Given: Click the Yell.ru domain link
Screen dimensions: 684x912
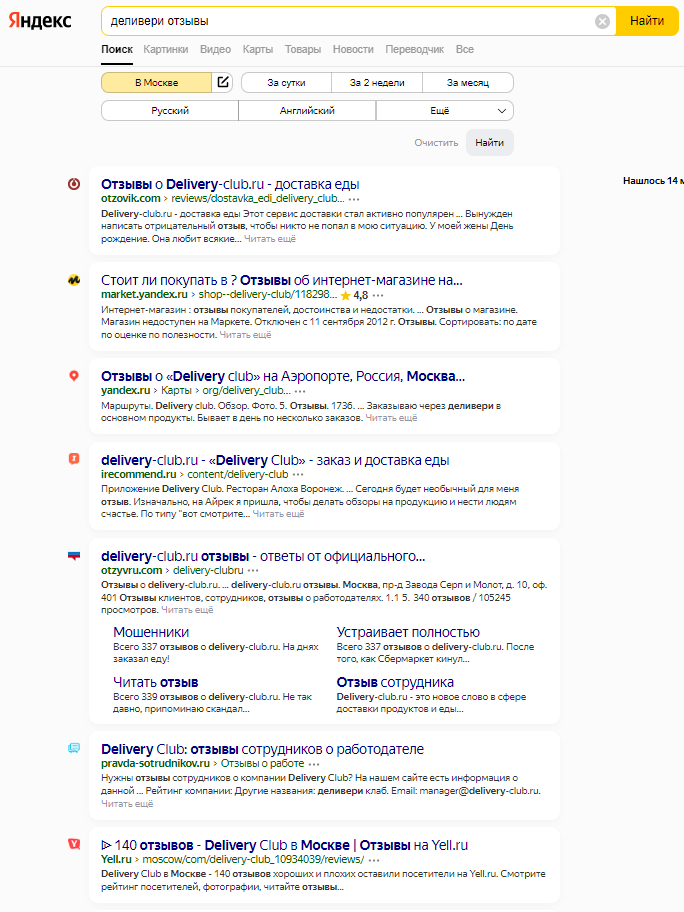Looking at the screenshot, I should click(116, 859).
